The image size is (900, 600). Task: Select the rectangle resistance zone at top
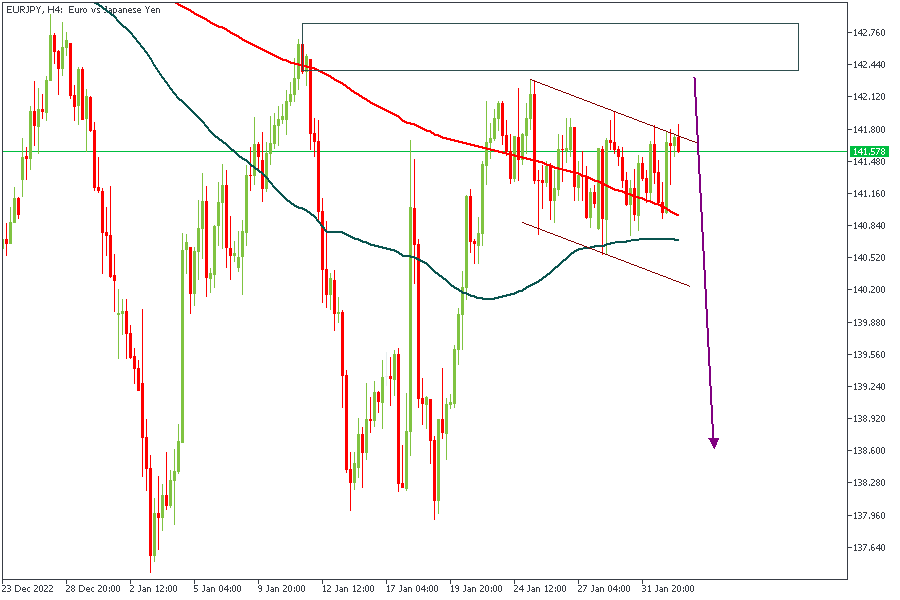[x=550, y=47]
